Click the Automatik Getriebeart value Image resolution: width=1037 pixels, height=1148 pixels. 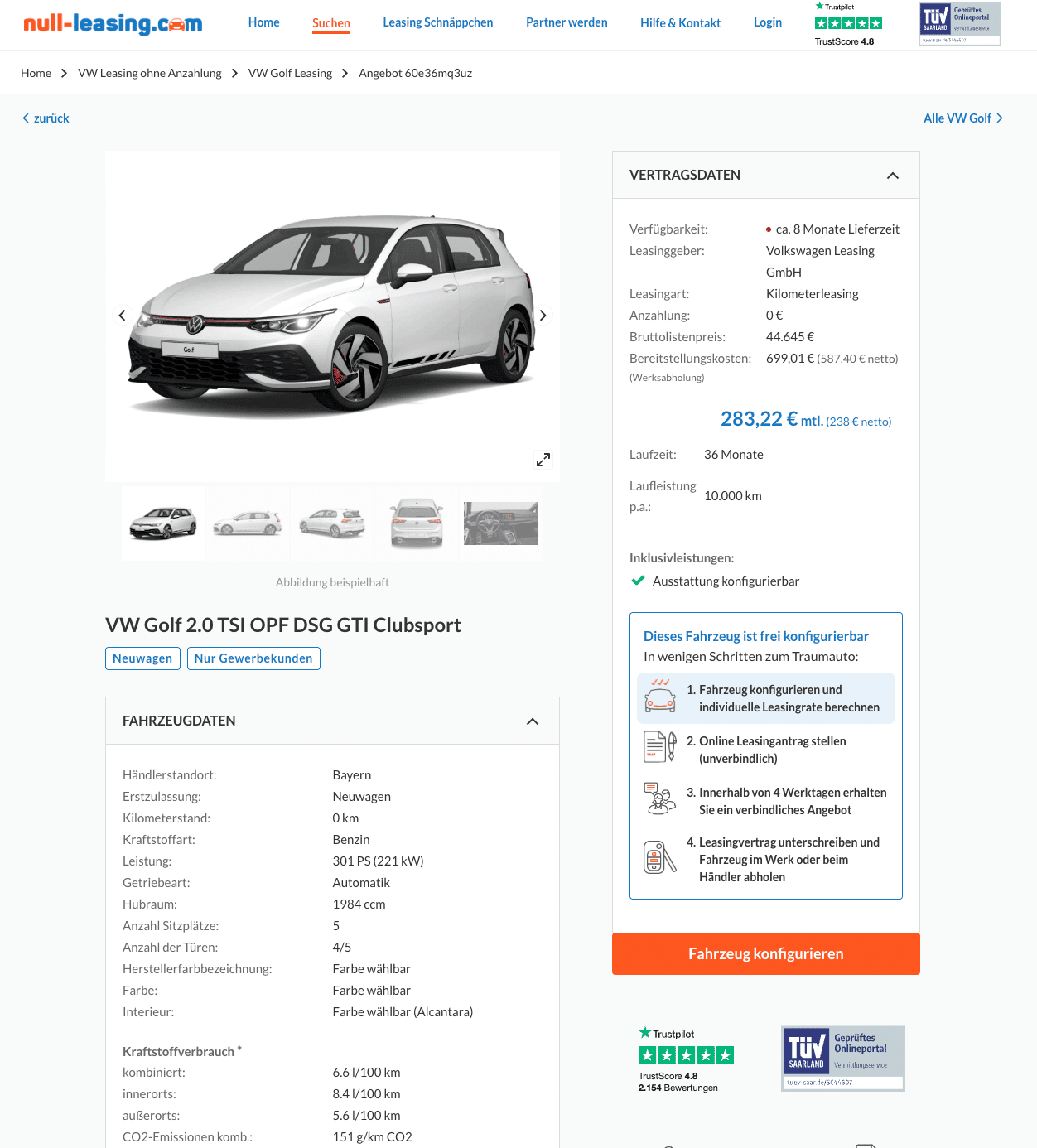point(361,883)
